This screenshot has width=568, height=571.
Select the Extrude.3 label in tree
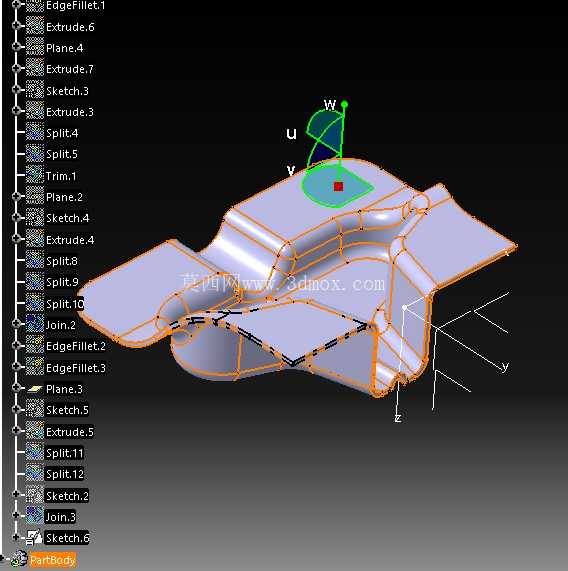[70, 112]
